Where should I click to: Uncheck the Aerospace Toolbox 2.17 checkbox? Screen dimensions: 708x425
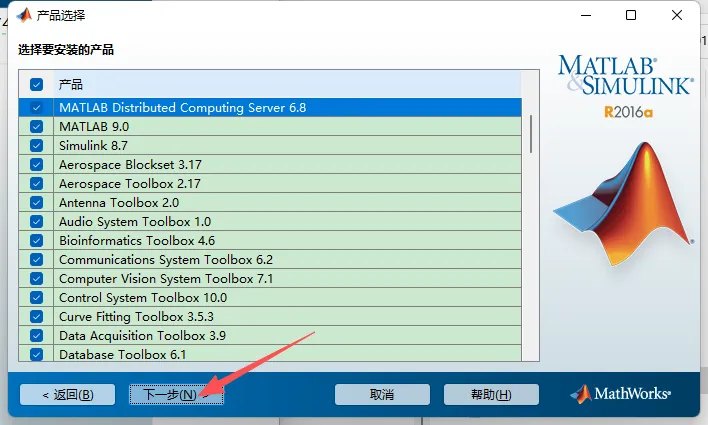37,183
